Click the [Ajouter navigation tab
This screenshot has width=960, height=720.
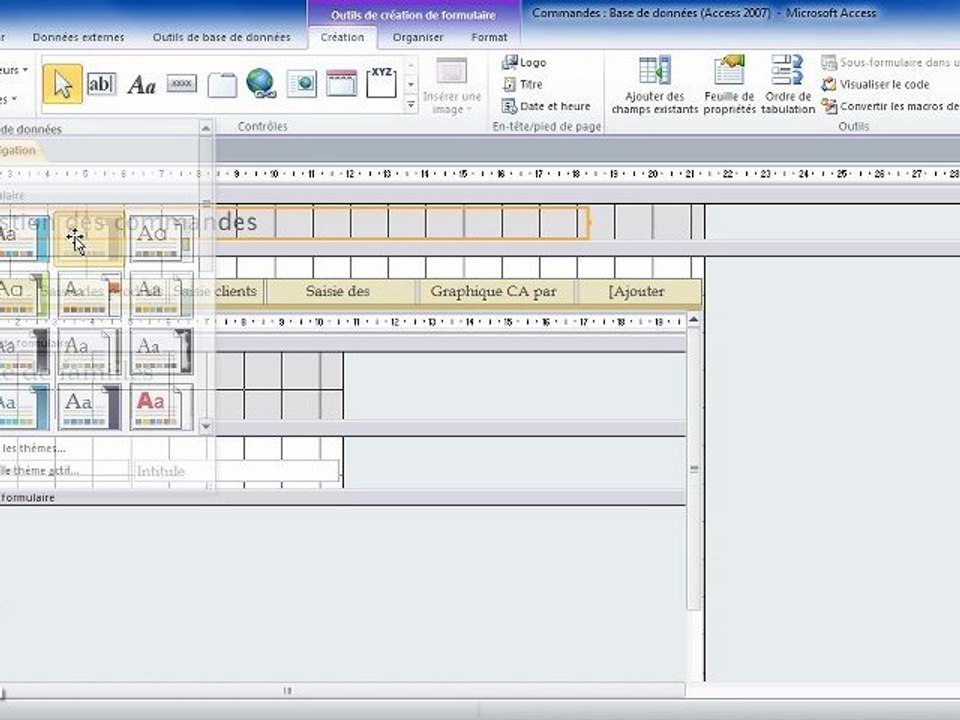click(637, 291)
